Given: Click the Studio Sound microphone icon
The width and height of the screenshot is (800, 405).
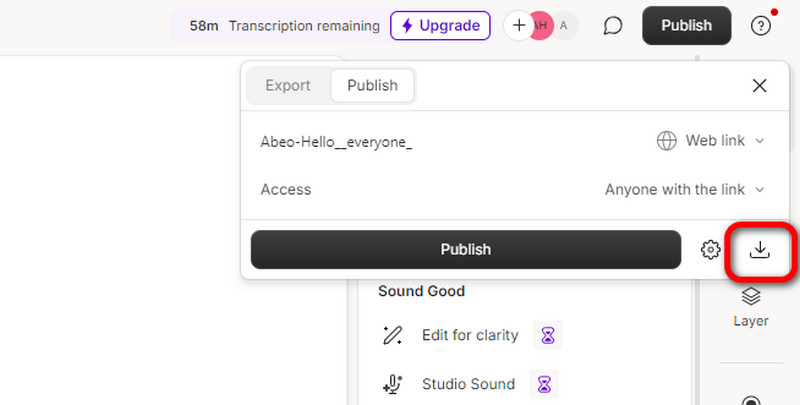Looking at the screenshot, I should coord(393,384).
